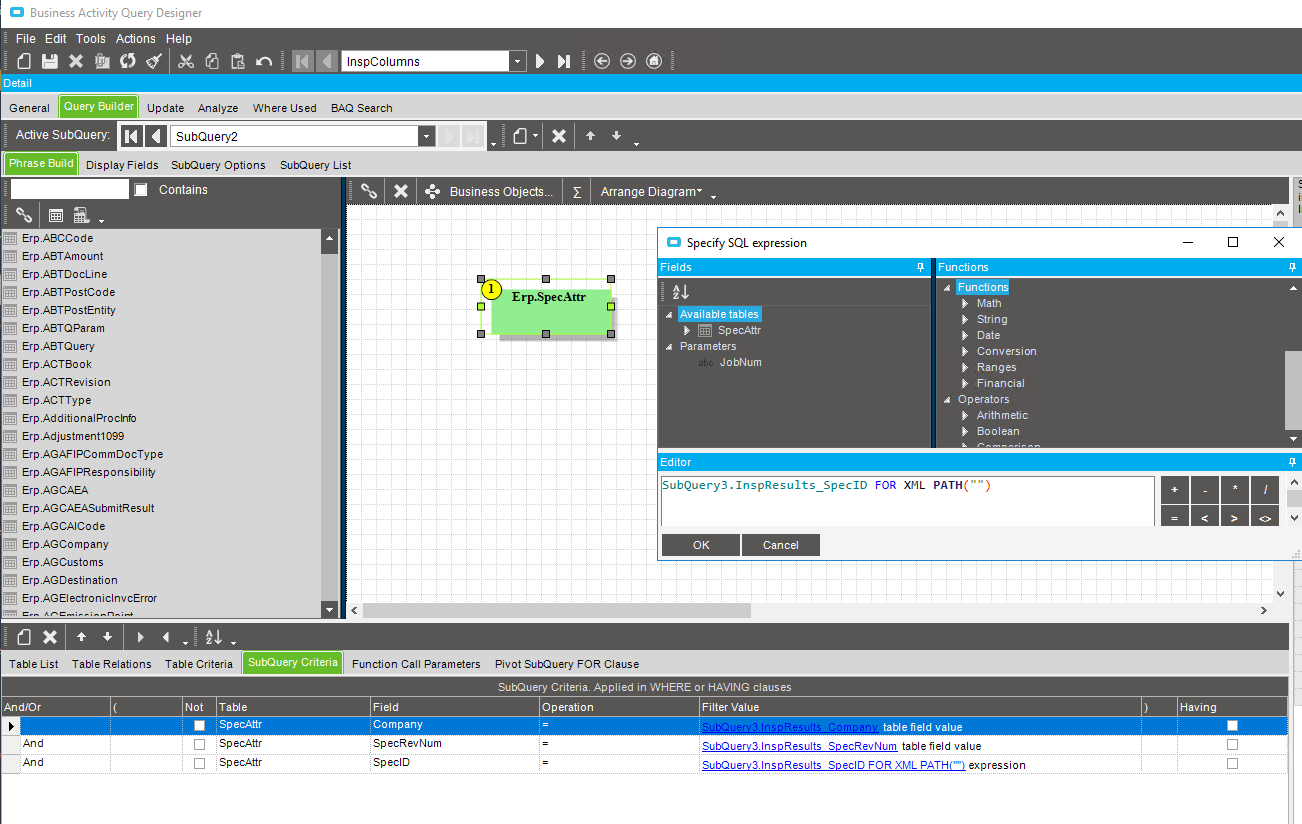Open the Actions menu
The height and width of the screenshot is (824, 1302).
click(x=136, y=39)
